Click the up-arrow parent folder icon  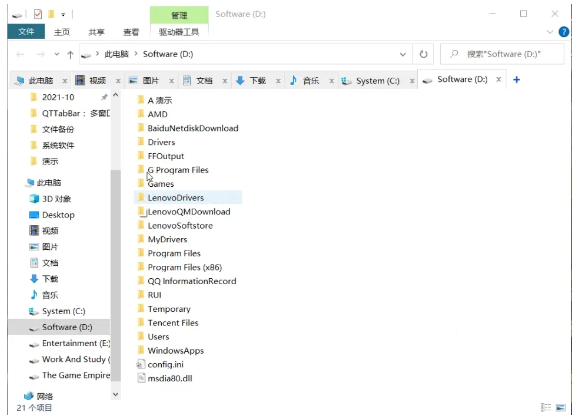click(x=70, y=55)
